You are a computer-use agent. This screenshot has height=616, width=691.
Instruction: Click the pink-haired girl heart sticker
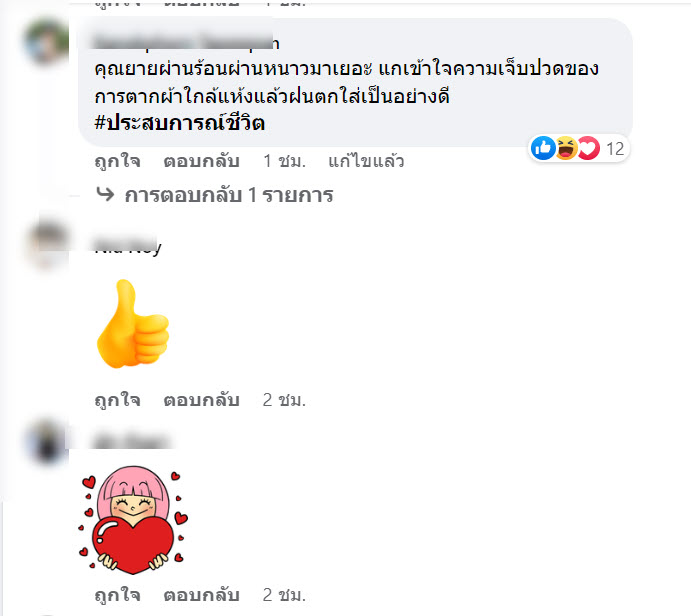[134, 520]
